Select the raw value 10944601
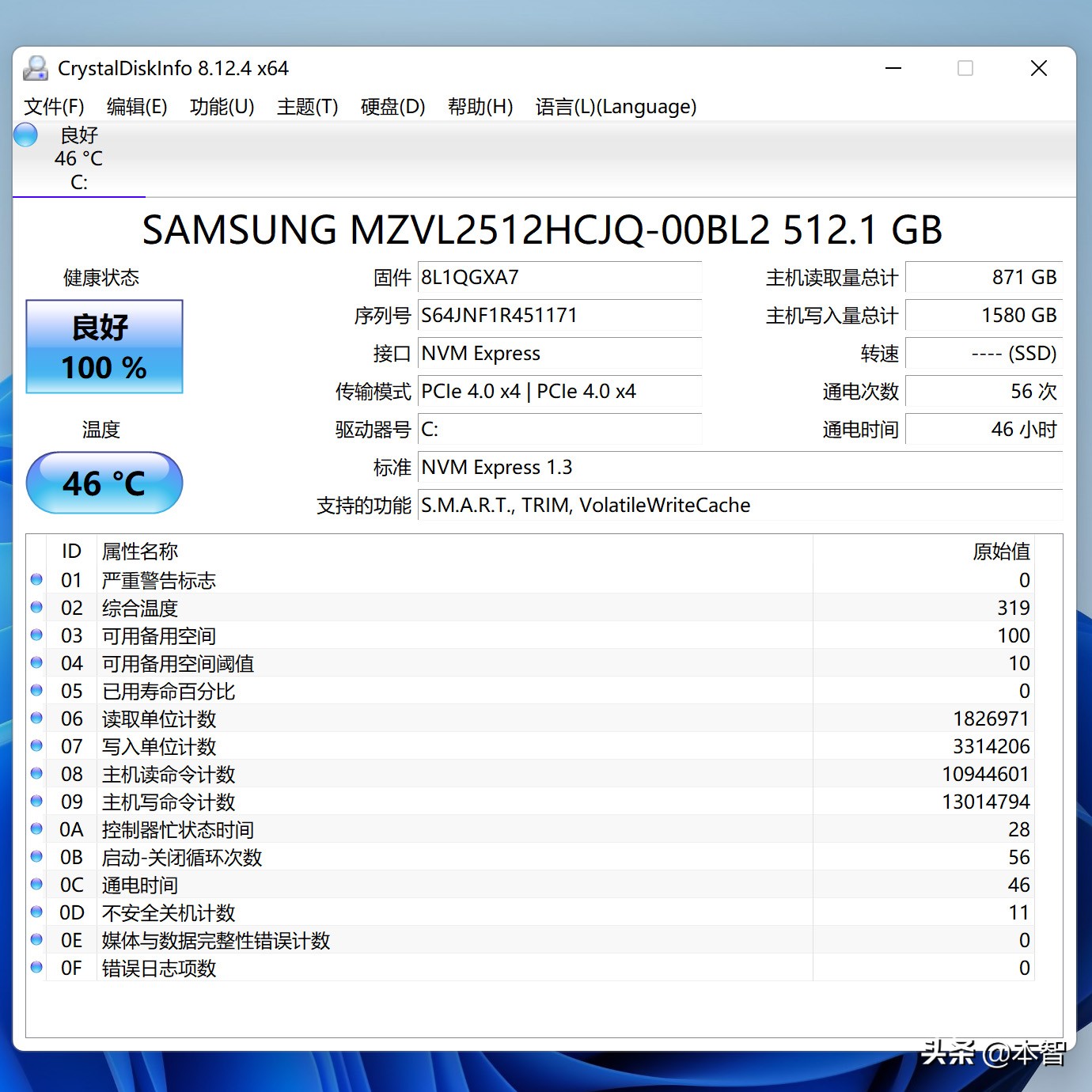 [986, 774]
